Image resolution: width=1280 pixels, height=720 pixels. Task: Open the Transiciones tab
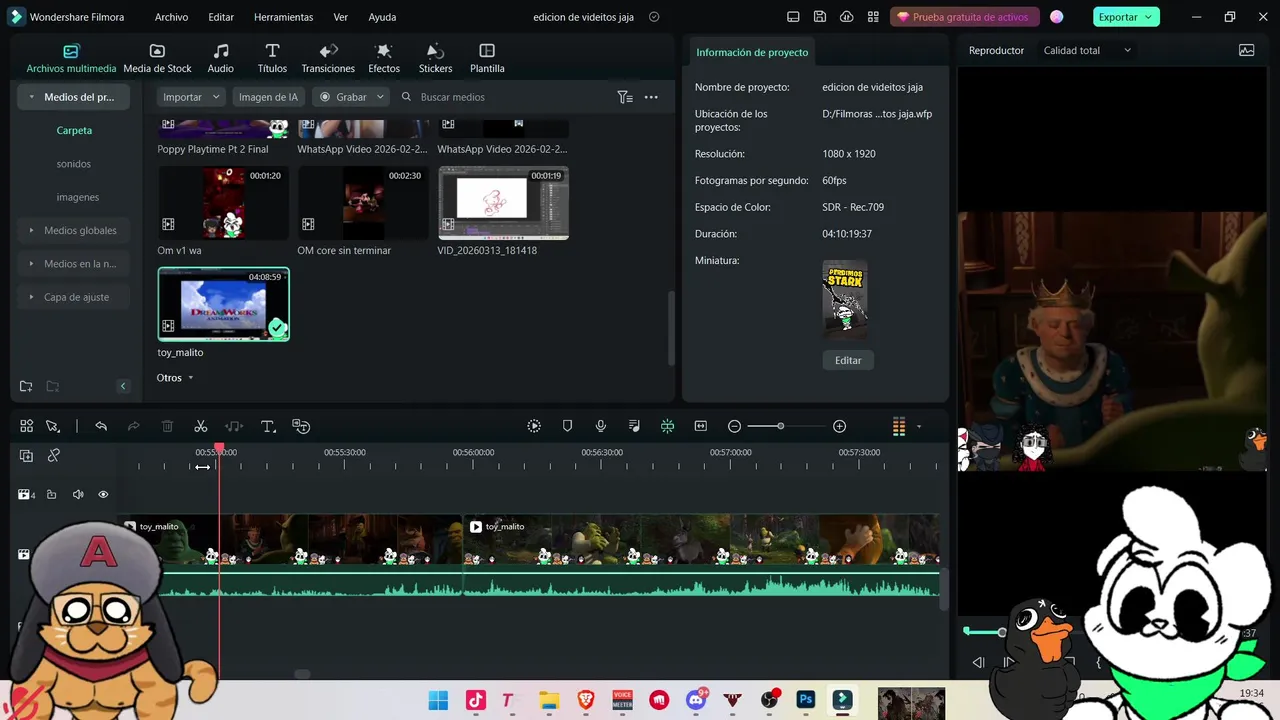tap(328, 59)
